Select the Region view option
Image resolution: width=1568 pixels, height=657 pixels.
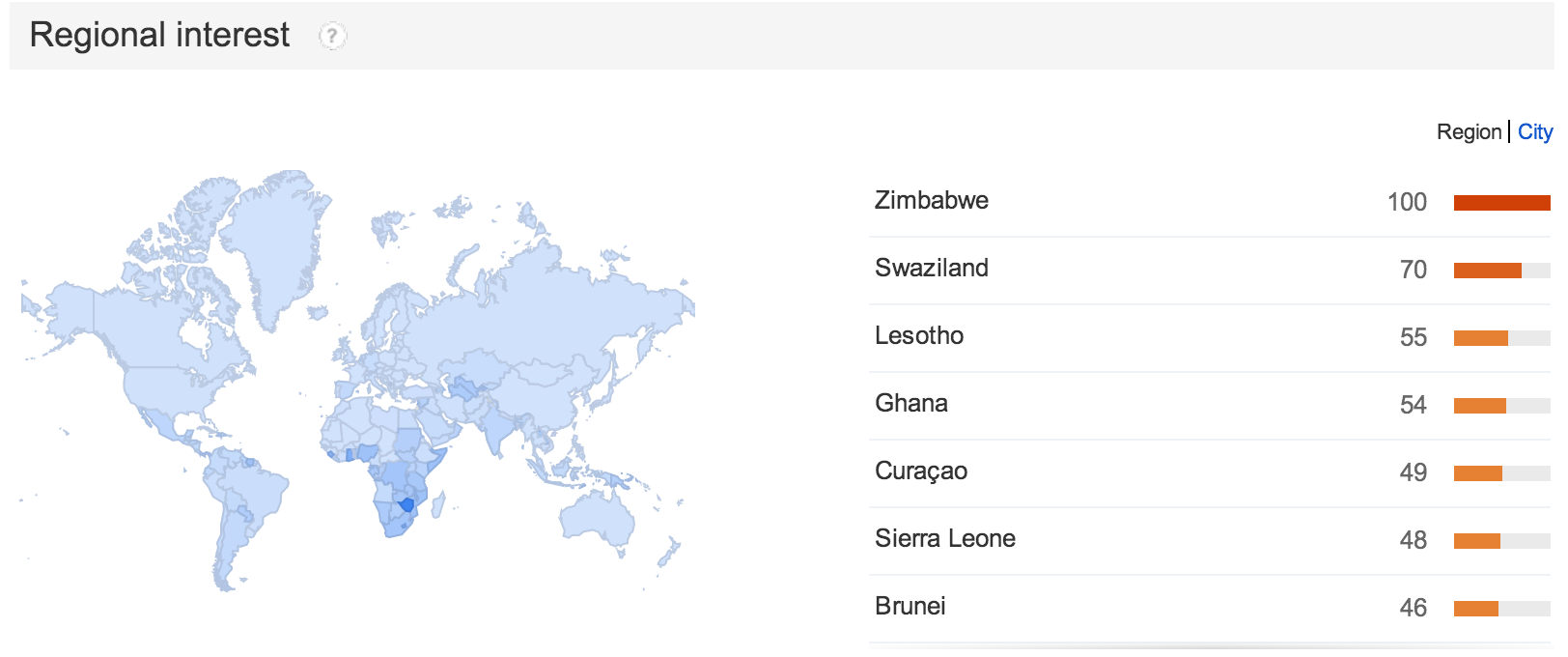click(x=1469, y=131)
